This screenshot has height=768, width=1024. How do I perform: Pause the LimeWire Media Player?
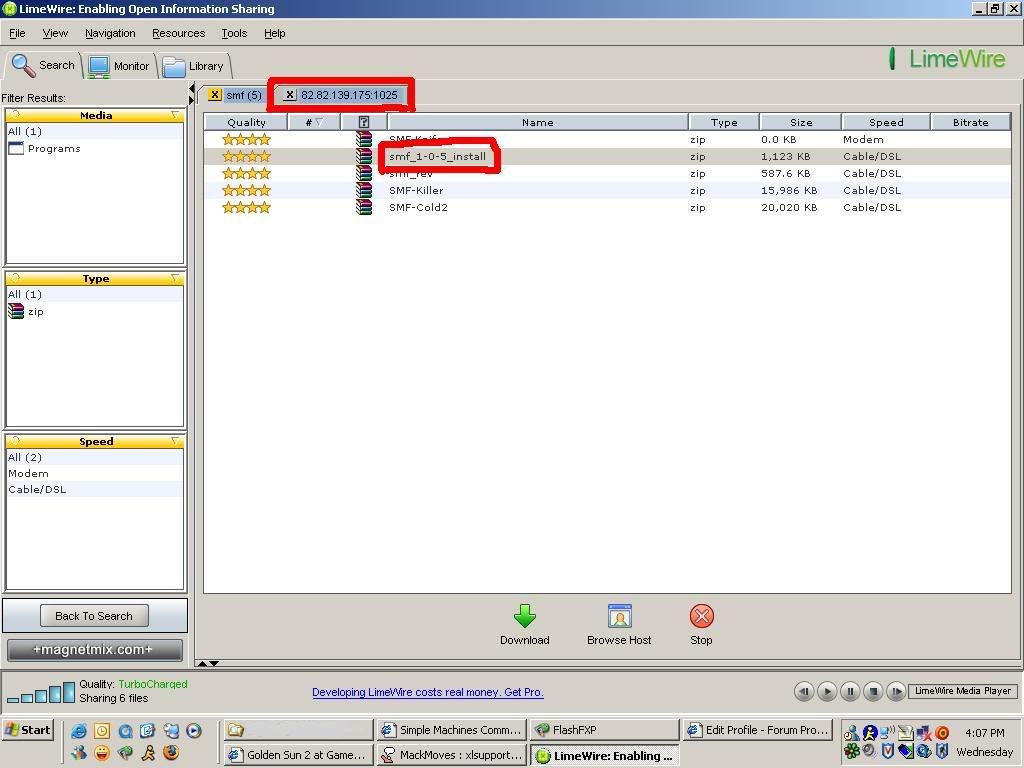pyautogui.click(x=850, y=691)
